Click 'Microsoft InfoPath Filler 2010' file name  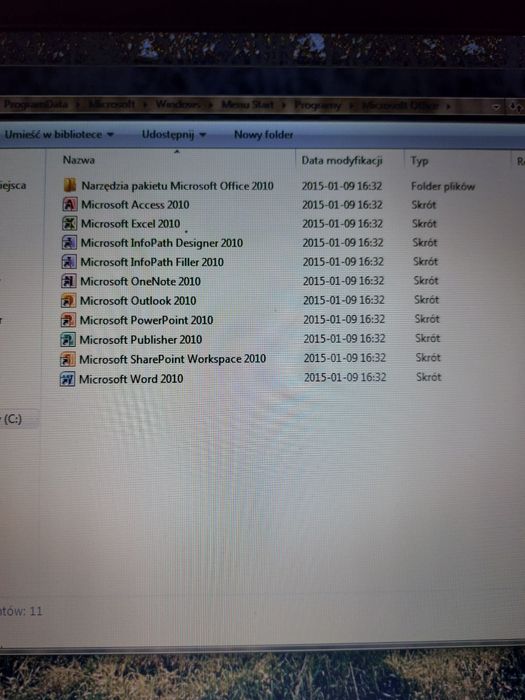(152, 262)
